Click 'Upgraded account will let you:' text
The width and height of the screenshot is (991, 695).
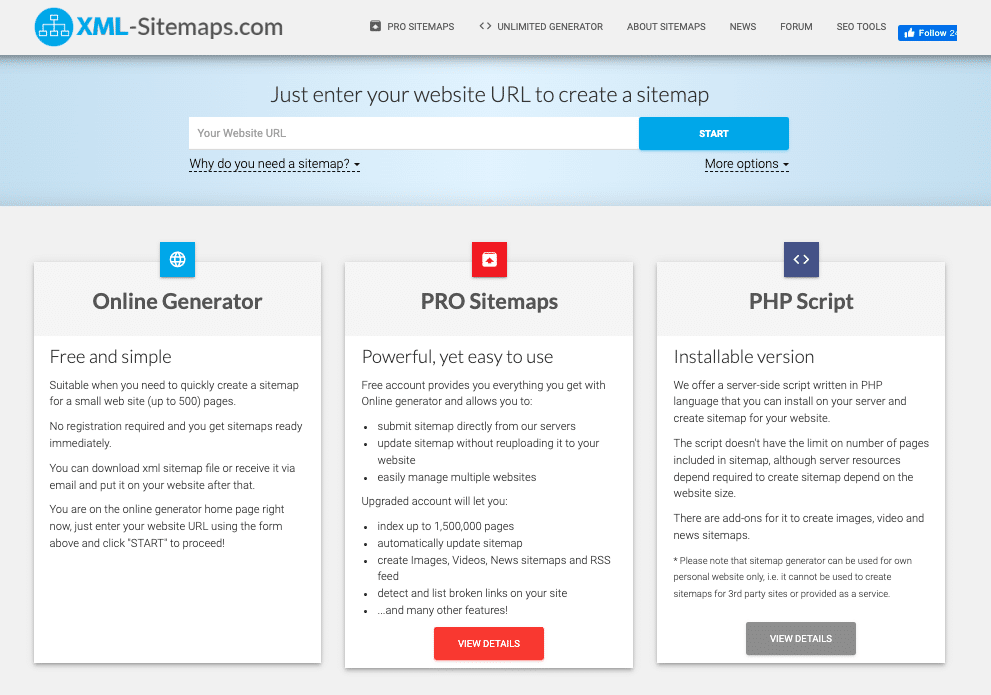point(434,501)
